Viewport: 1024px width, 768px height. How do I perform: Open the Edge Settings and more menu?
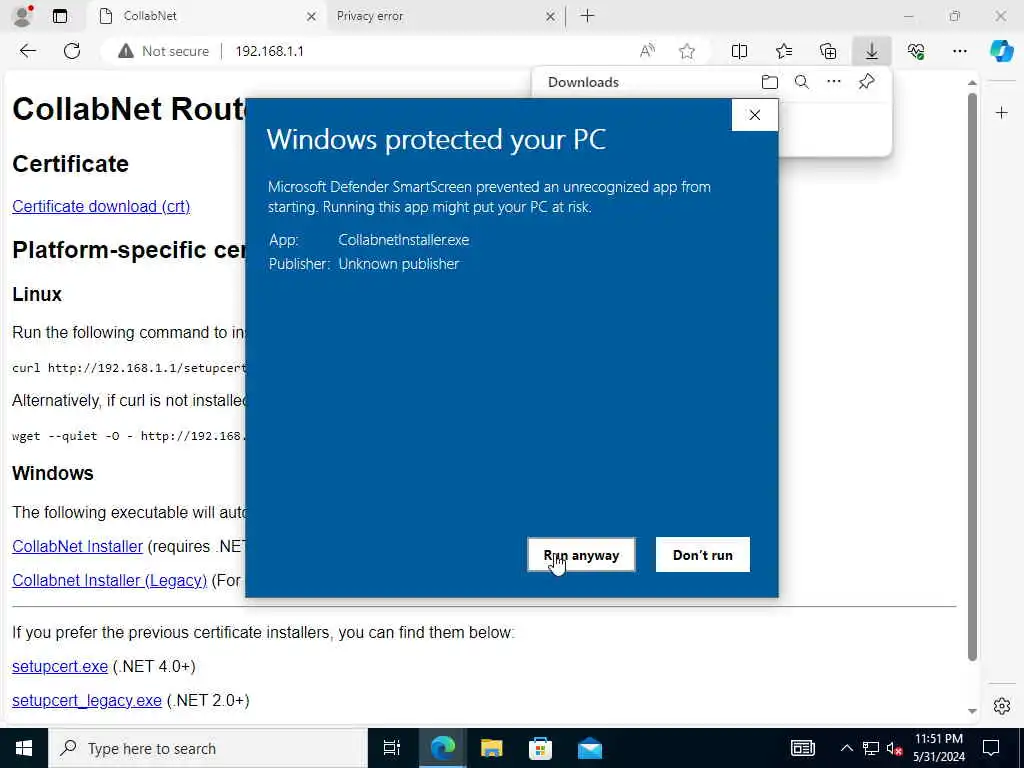[x=960, y=51]
